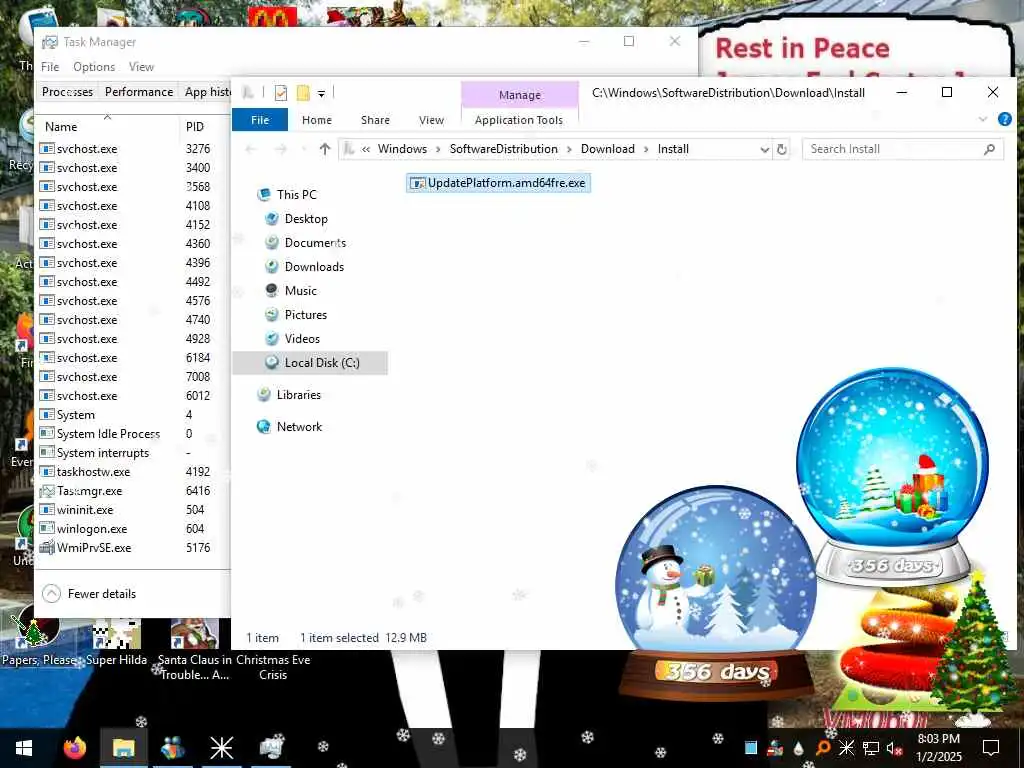Click the Taskmgr.exe process icon

pos(46,491)
